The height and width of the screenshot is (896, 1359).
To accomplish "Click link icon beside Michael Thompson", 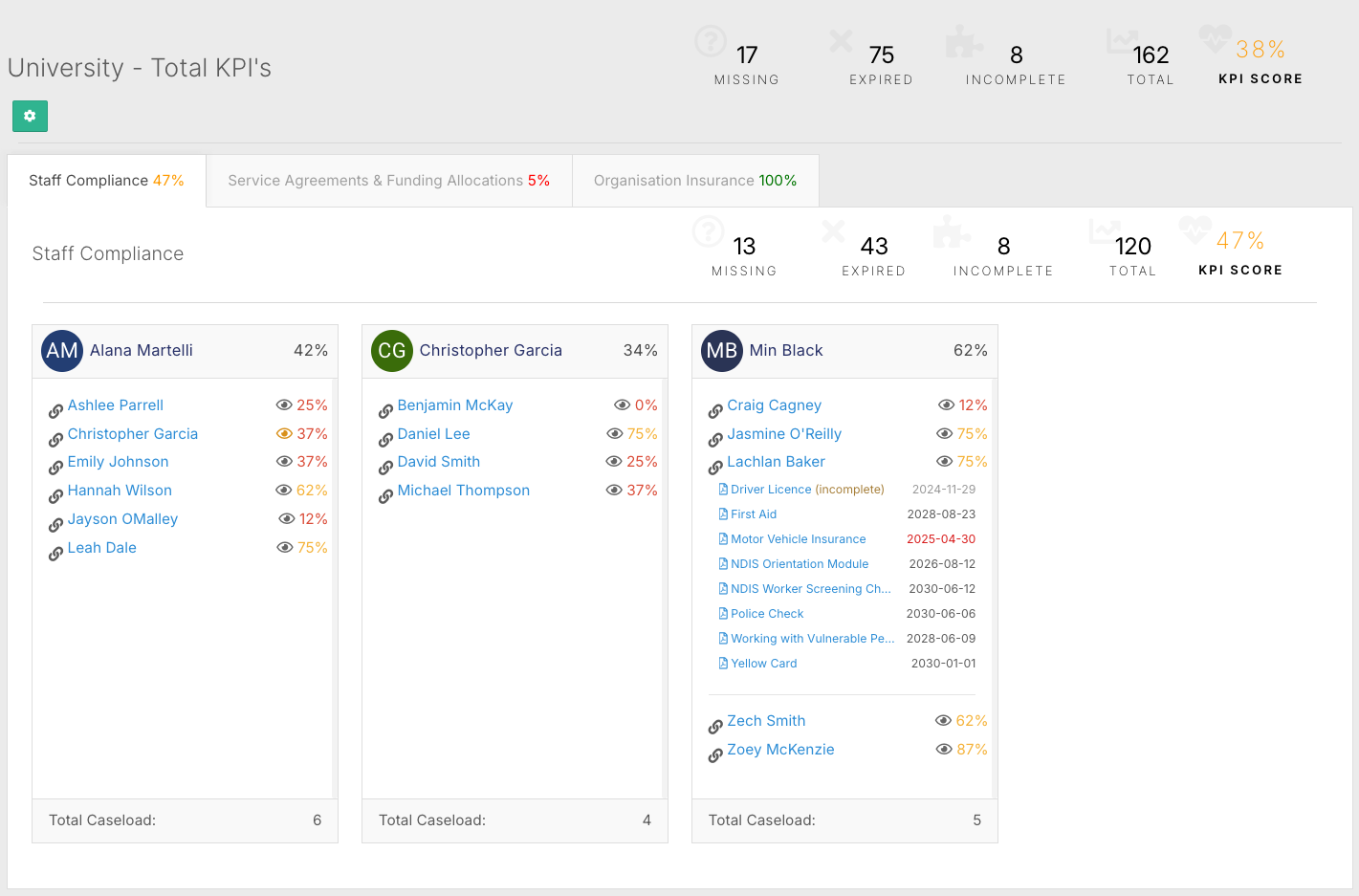I will (385, 495).
